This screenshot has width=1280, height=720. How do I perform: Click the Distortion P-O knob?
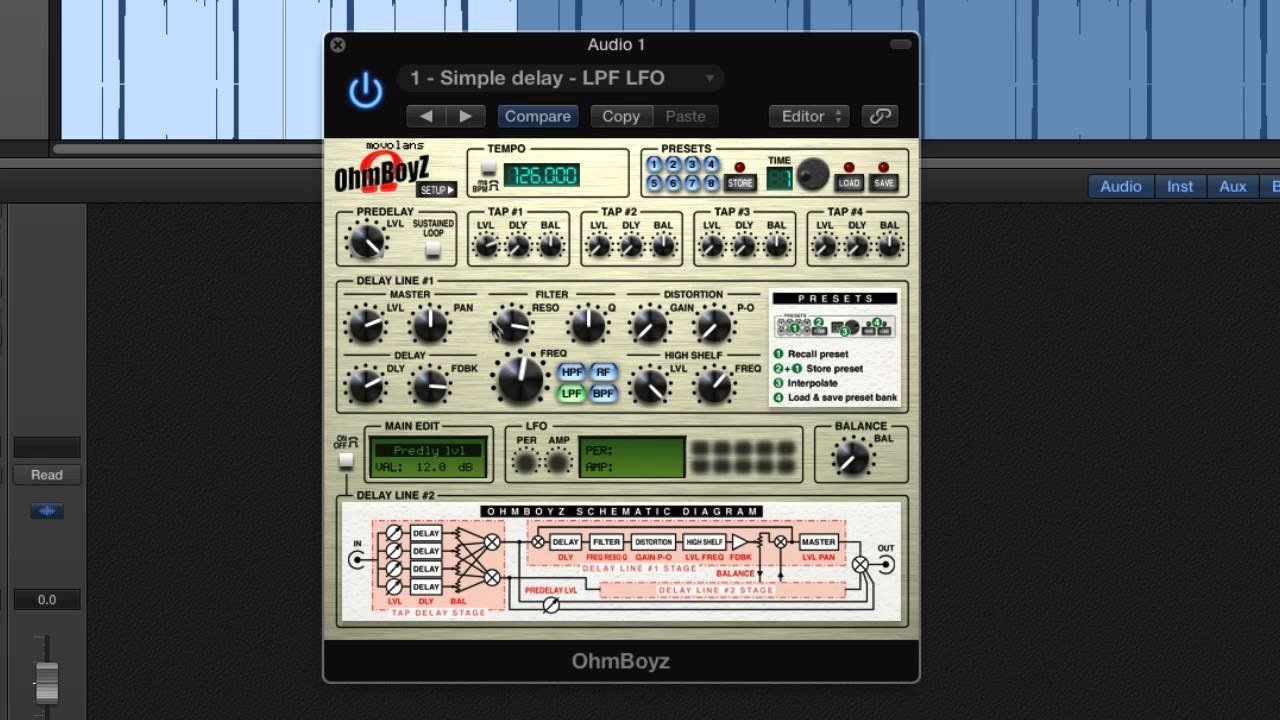[714, 326]
